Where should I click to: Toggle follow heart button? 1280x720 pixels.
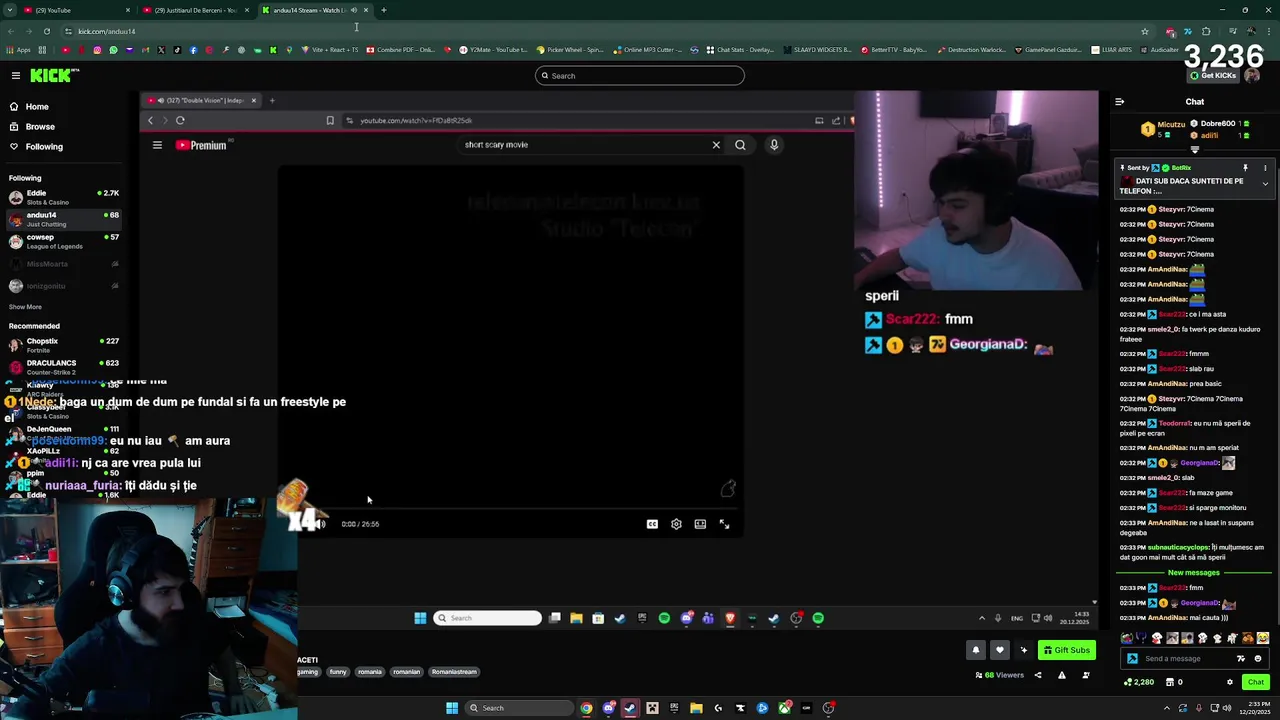pos(999,650)
